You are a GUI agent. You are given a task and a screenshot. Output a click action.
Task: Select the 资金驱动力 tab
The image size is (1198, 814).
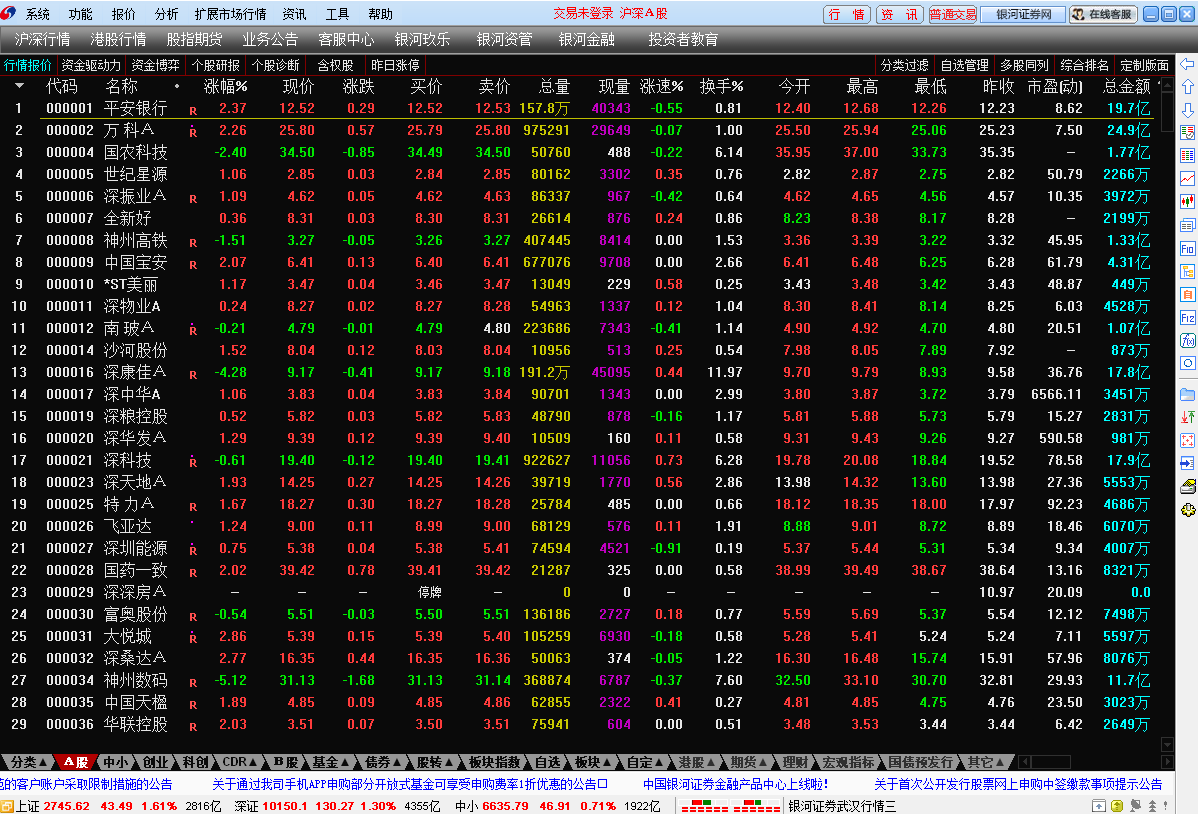91,66
